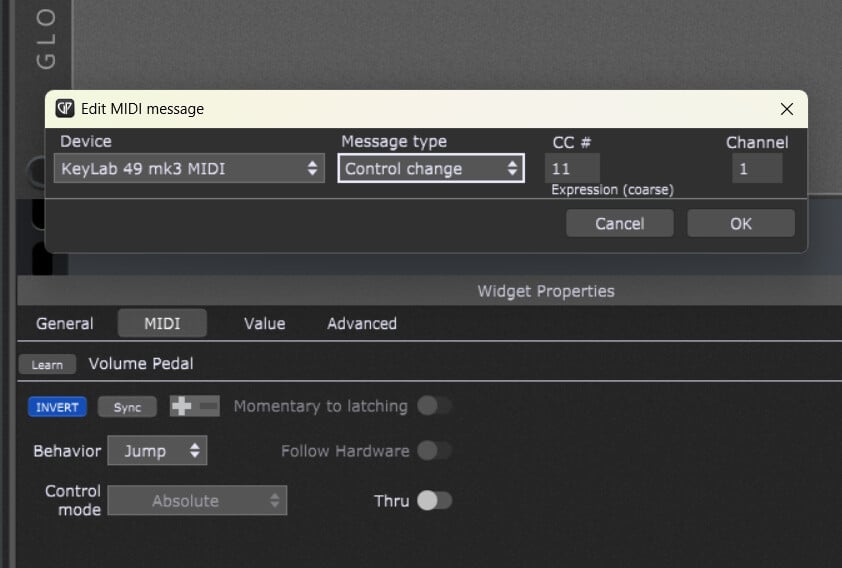Go to the Advanced tab
The height and width of the screenshot is (568, 842).
362,324
